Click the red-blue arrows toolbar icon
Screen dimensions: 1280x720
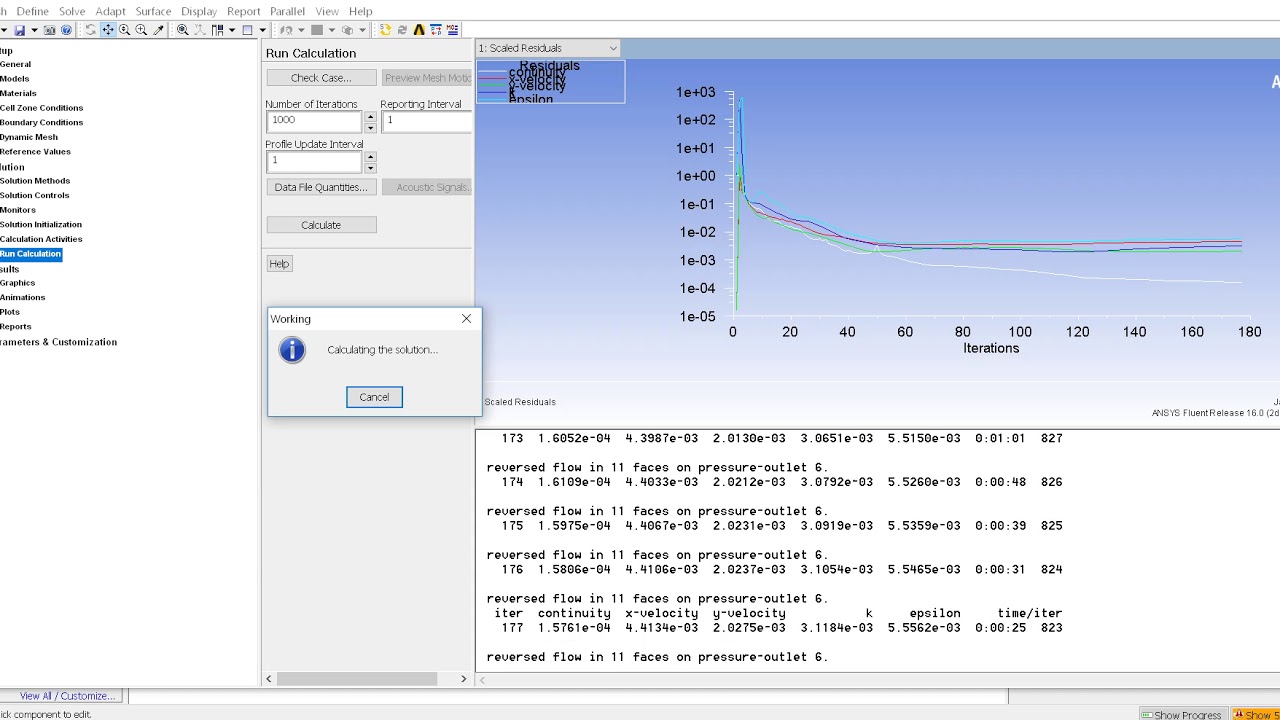coord(436,30)
